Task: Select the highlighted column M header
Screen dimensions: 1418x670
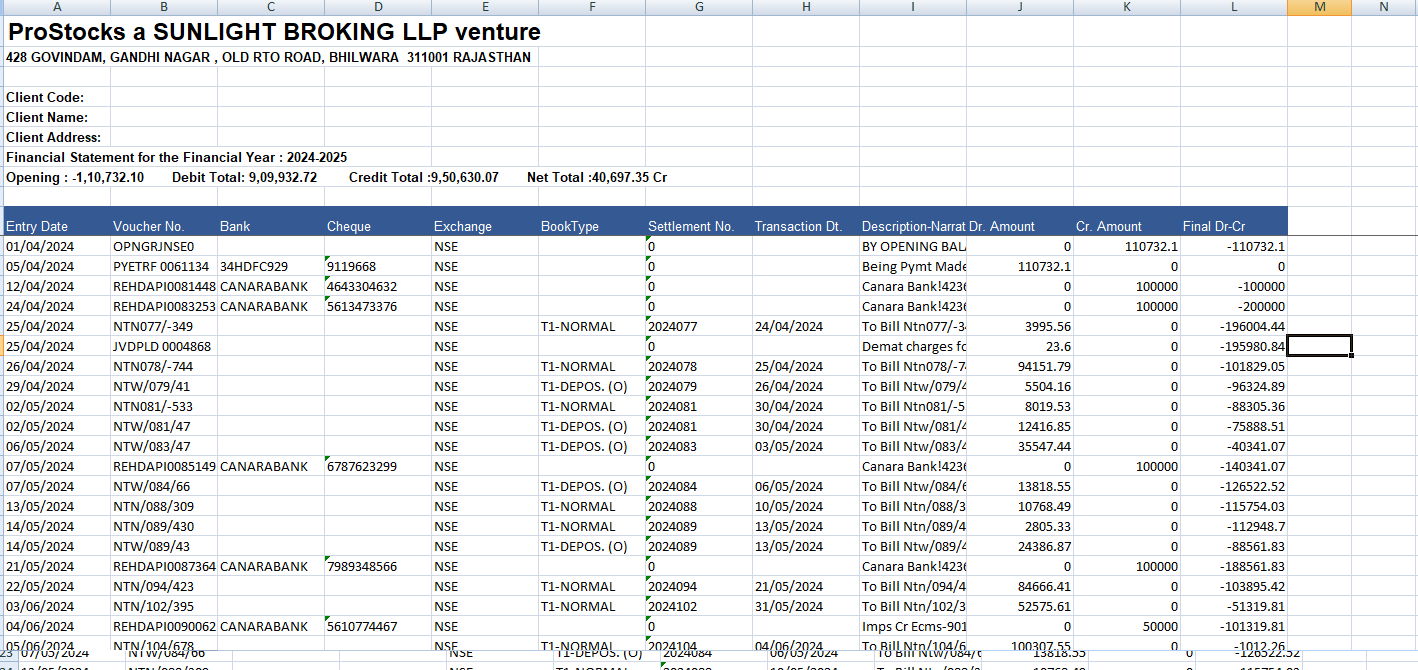Action: coord(1320,8)
